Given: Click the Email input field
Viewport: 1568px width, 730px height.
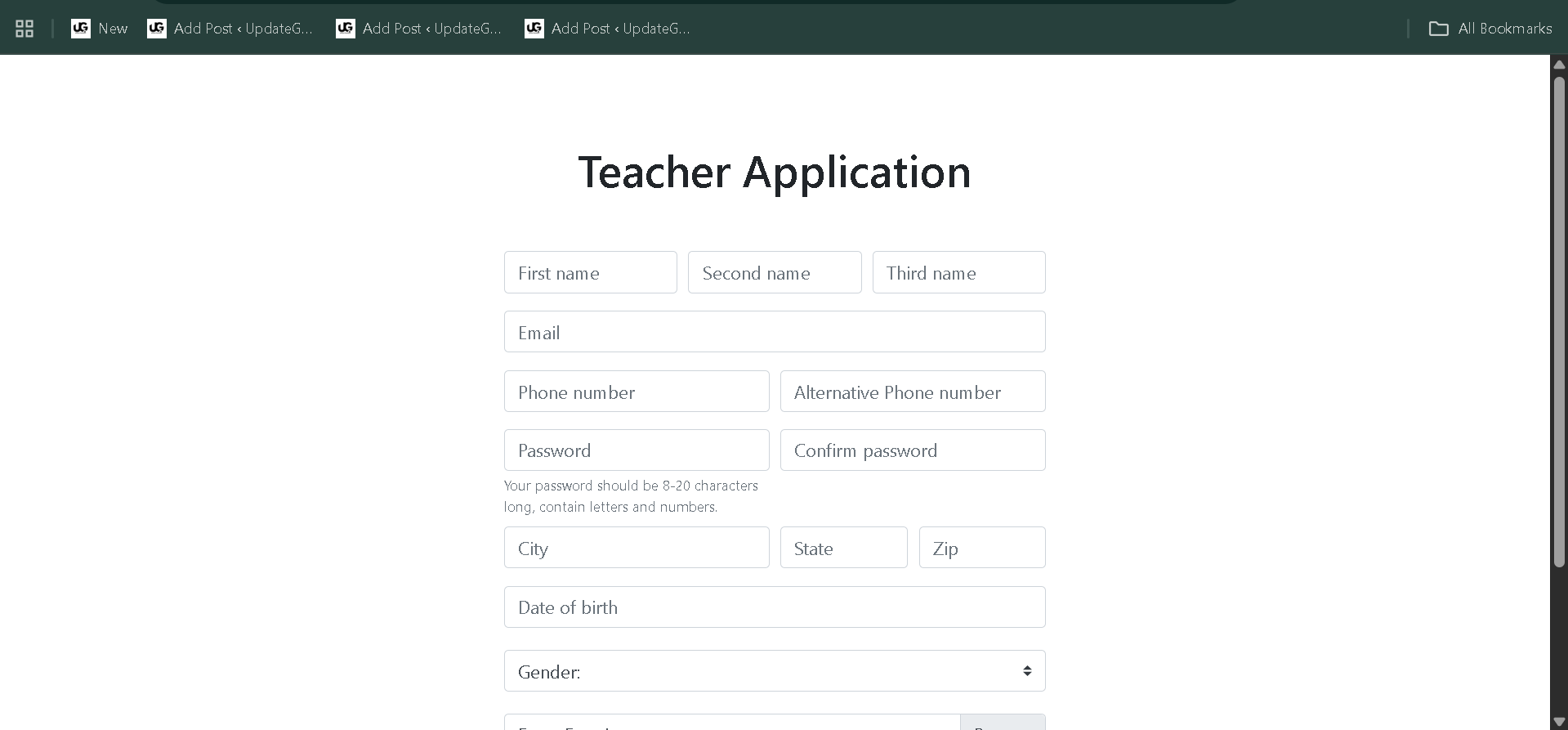Looking at the screenshot, I should (x=775, y=332).
